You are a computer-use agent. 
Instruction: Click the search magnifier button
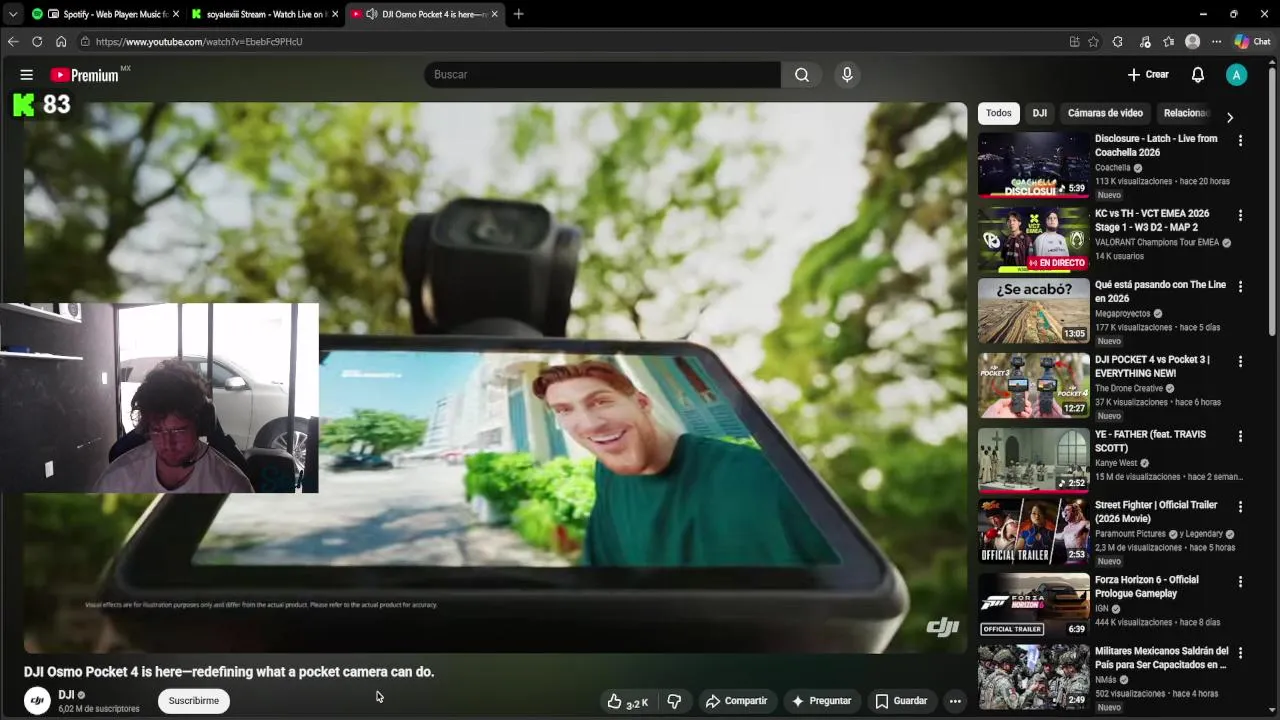point(802,75)
